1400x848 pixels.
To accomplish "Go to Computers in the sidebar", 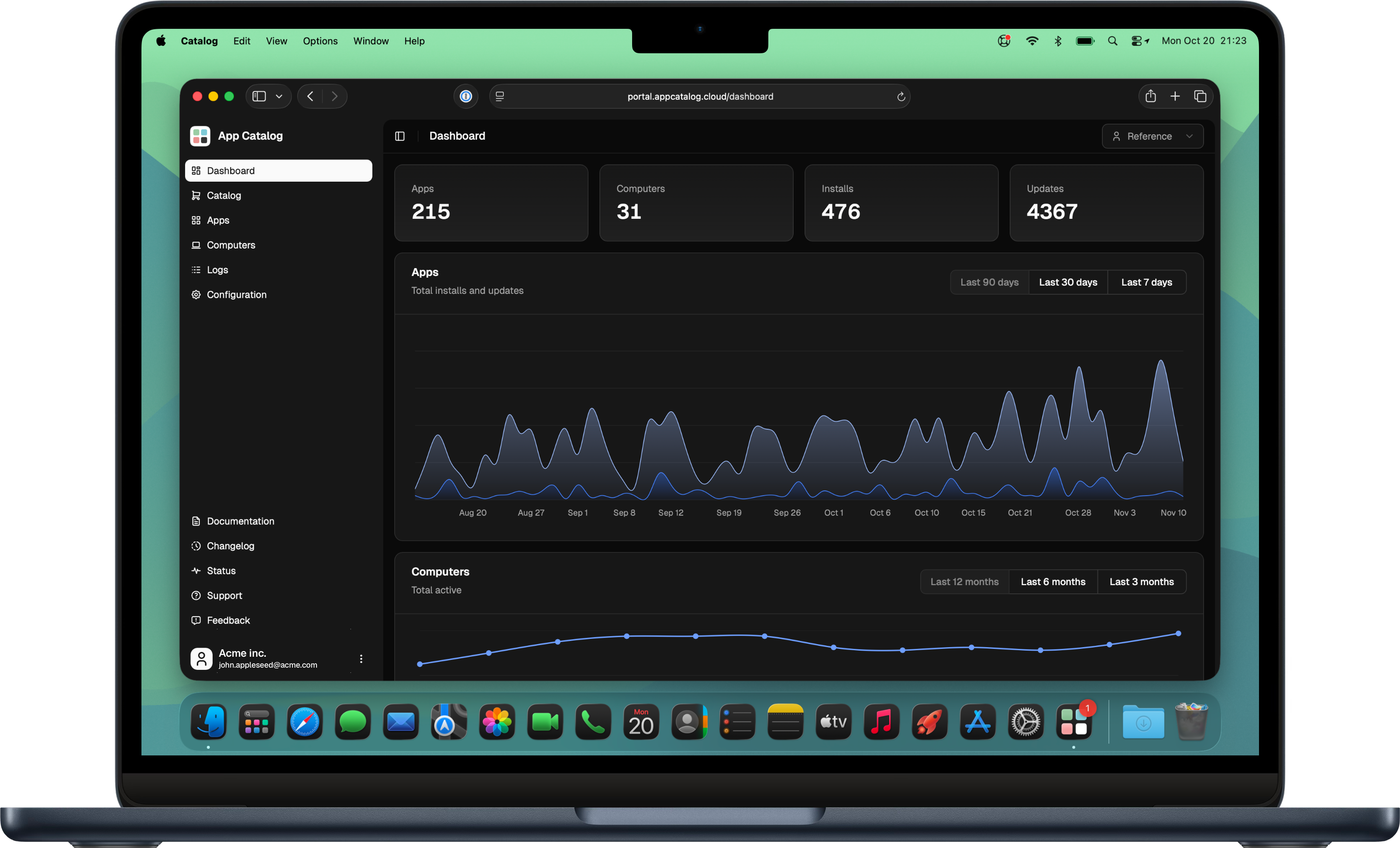I will 230,245.
